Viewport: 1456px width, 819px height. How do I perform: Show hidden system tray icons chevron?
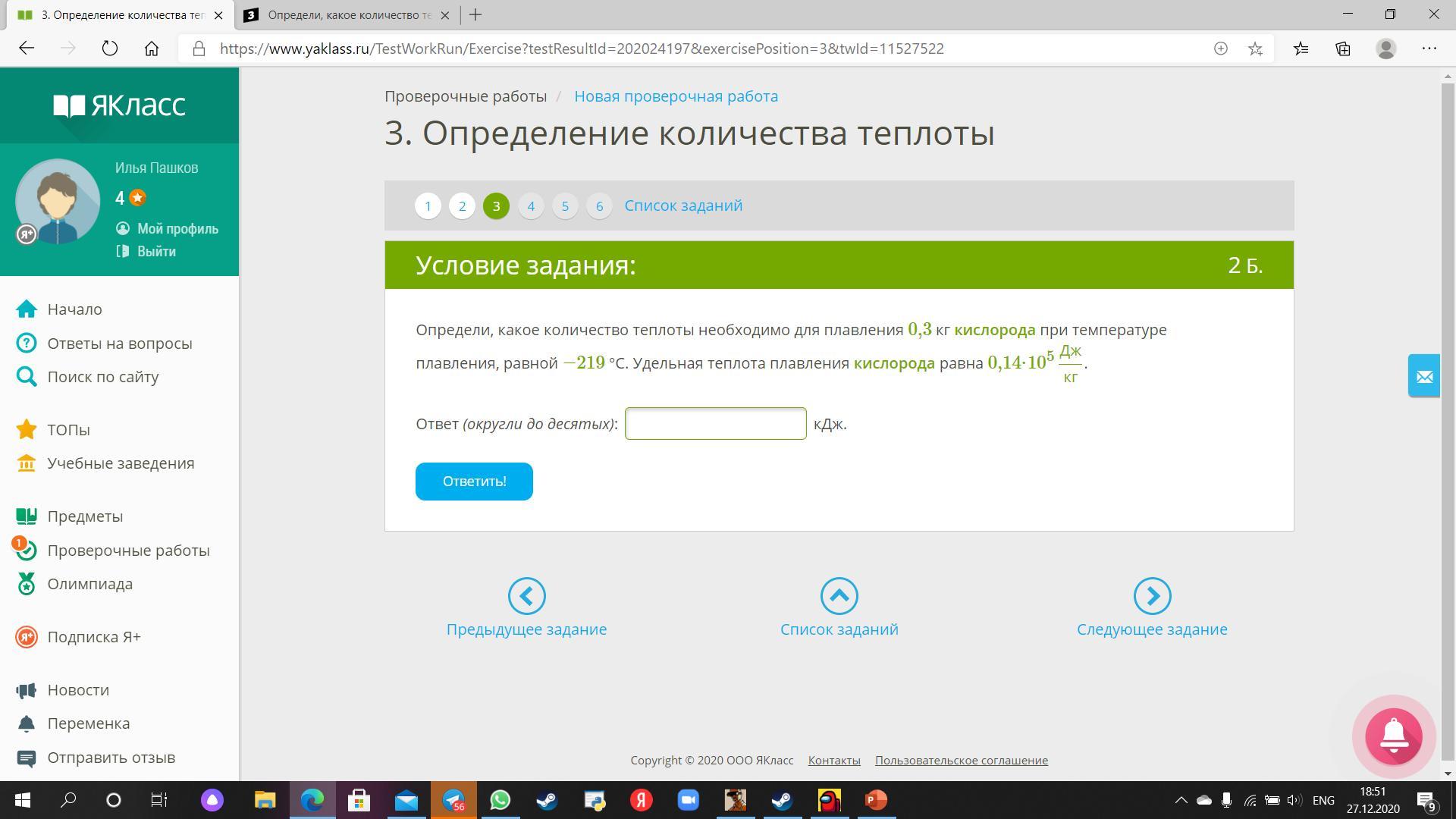tap(1181, 800)
